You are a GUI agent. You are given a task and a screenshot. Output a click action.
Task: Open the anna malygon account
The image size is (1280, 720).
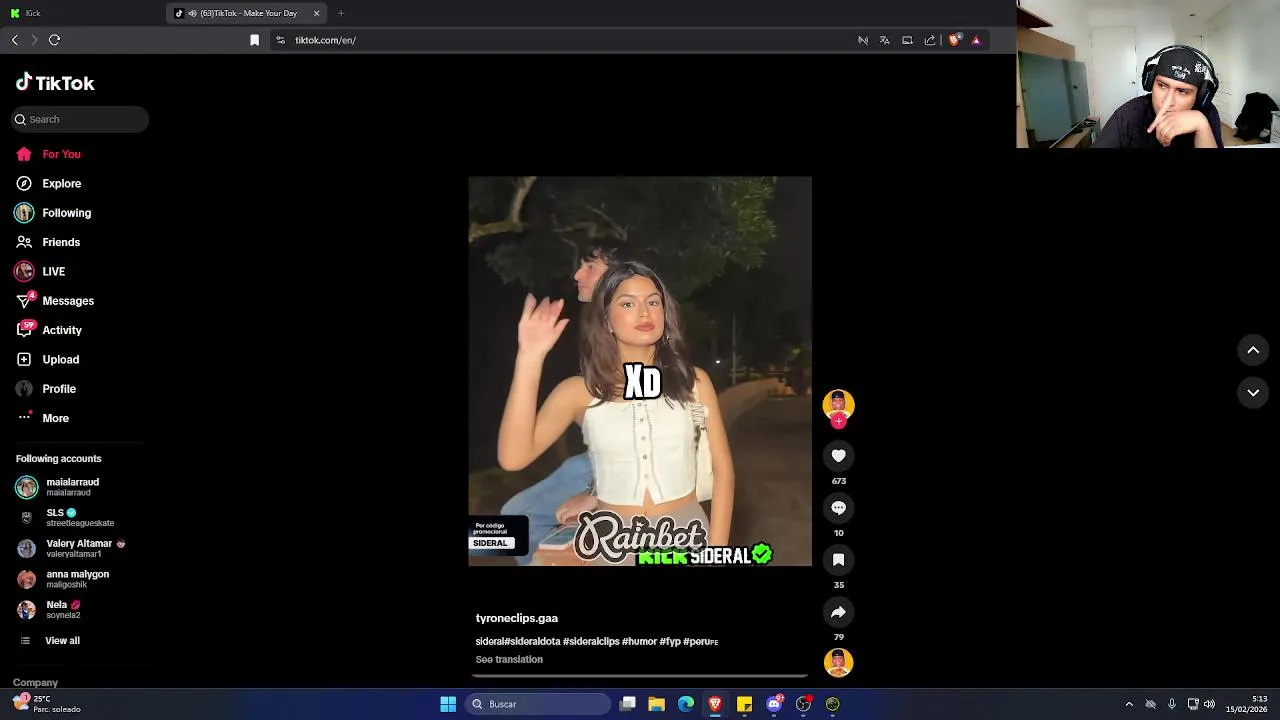(63, 579)
